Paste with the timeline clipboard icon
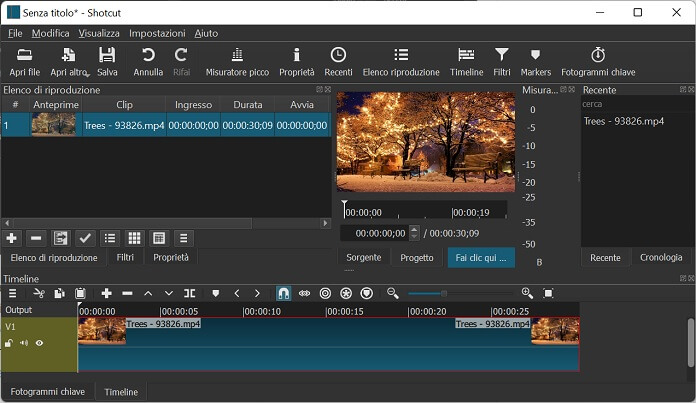 [80, 293]
